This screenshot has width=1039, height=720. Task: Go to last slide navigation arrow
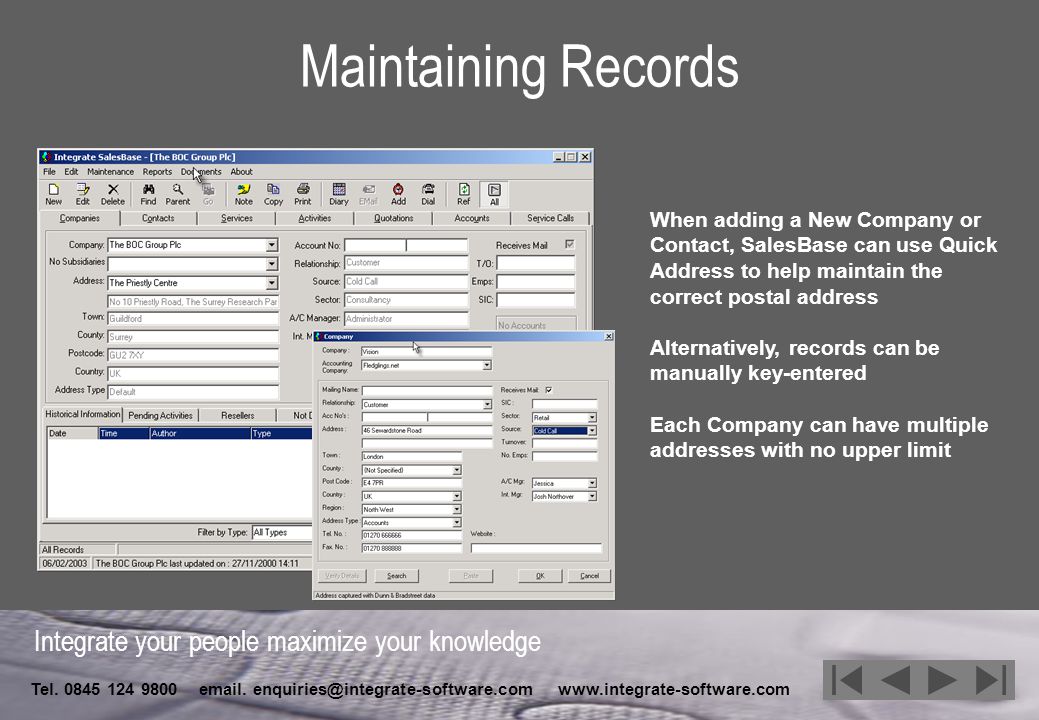(991, 680)
